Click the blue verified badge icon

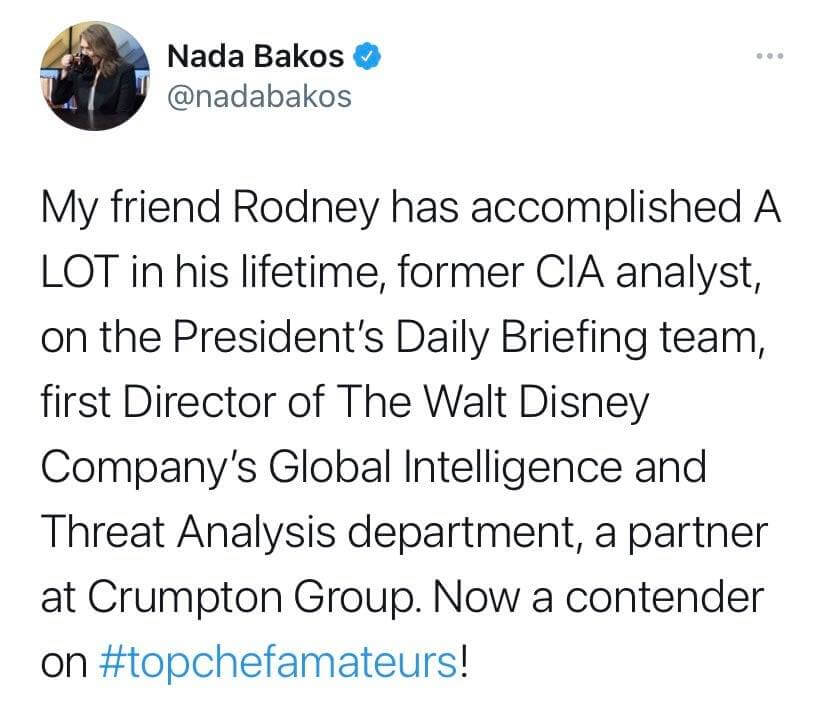(x=369, y=58)
